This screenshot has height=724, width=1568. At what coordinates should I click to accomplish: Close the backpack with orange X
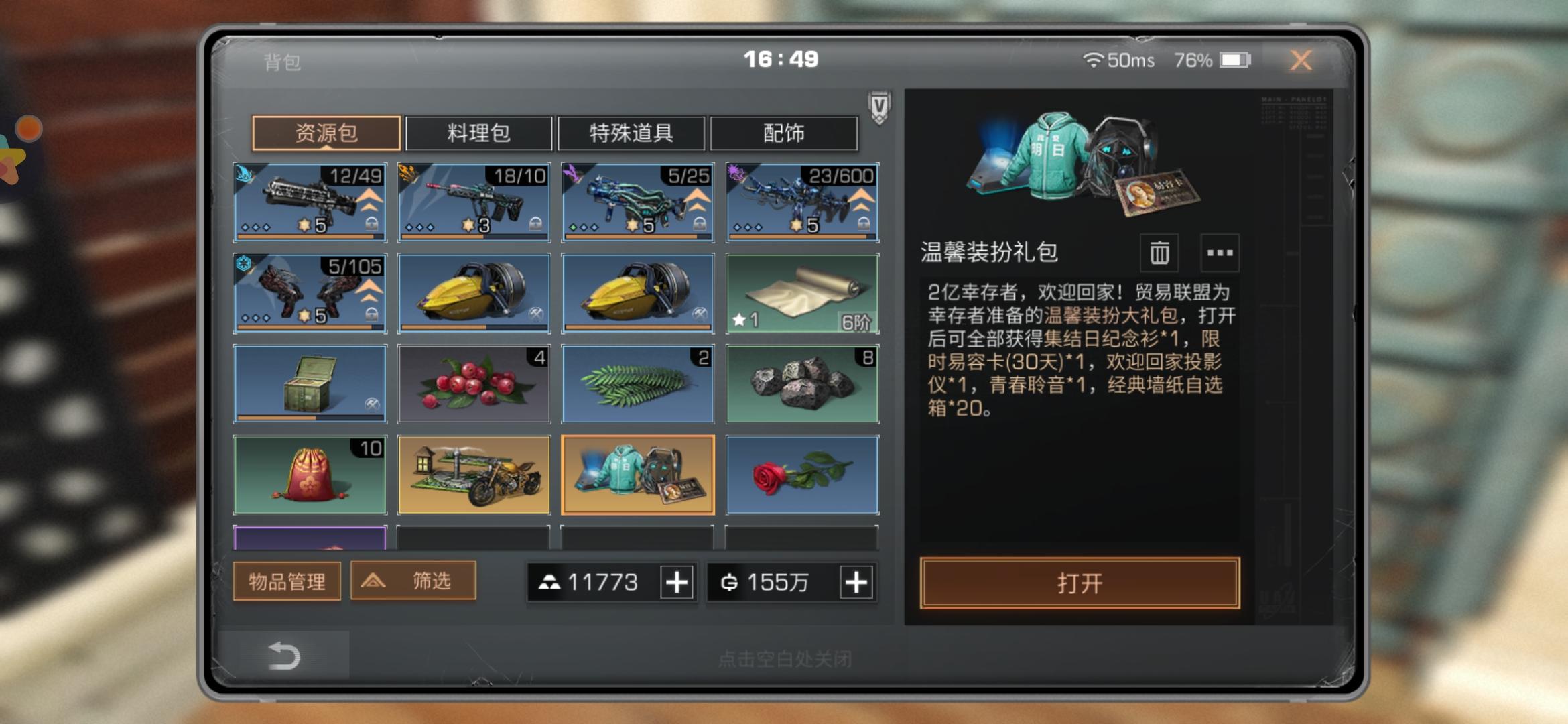click(1301, 60)
